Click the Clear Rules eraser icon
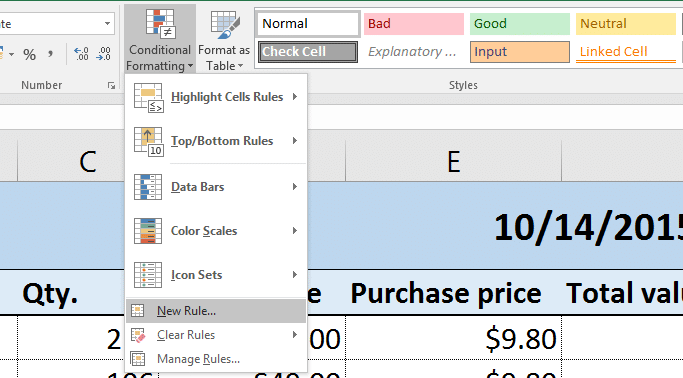 click(x=138, y=335)
